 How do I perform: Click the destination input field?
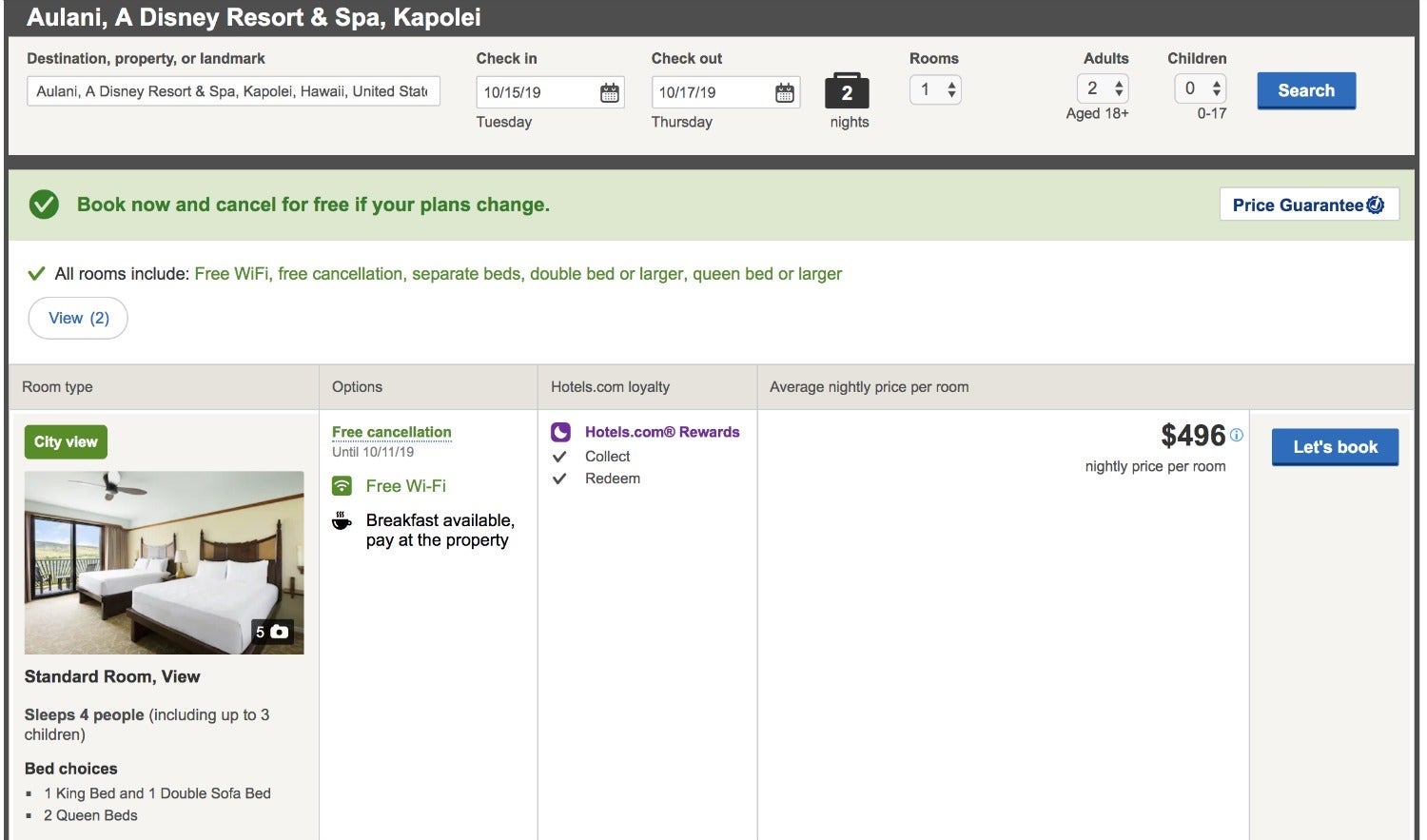point(232,91)
